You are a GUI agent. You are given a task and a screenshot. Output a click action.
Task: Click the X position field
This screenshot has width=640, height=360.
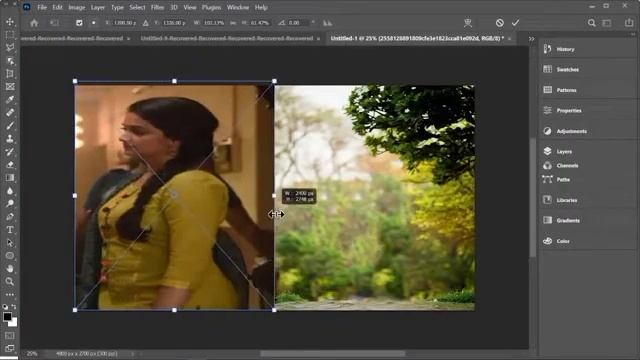[x=124, y=23]
